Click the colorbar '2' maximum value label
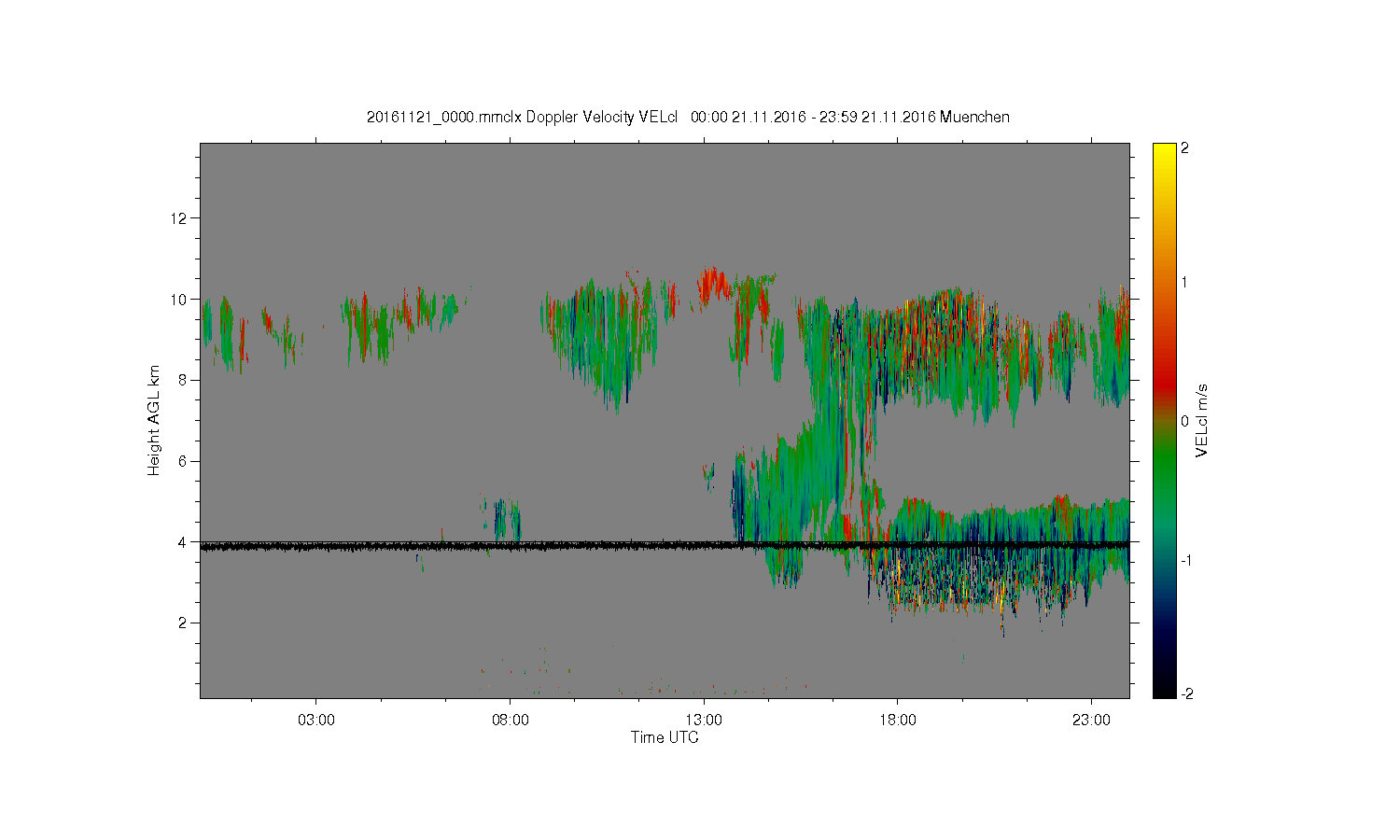The height and width of the screenshot is (840, 1400). click(x=1185, y=149)
